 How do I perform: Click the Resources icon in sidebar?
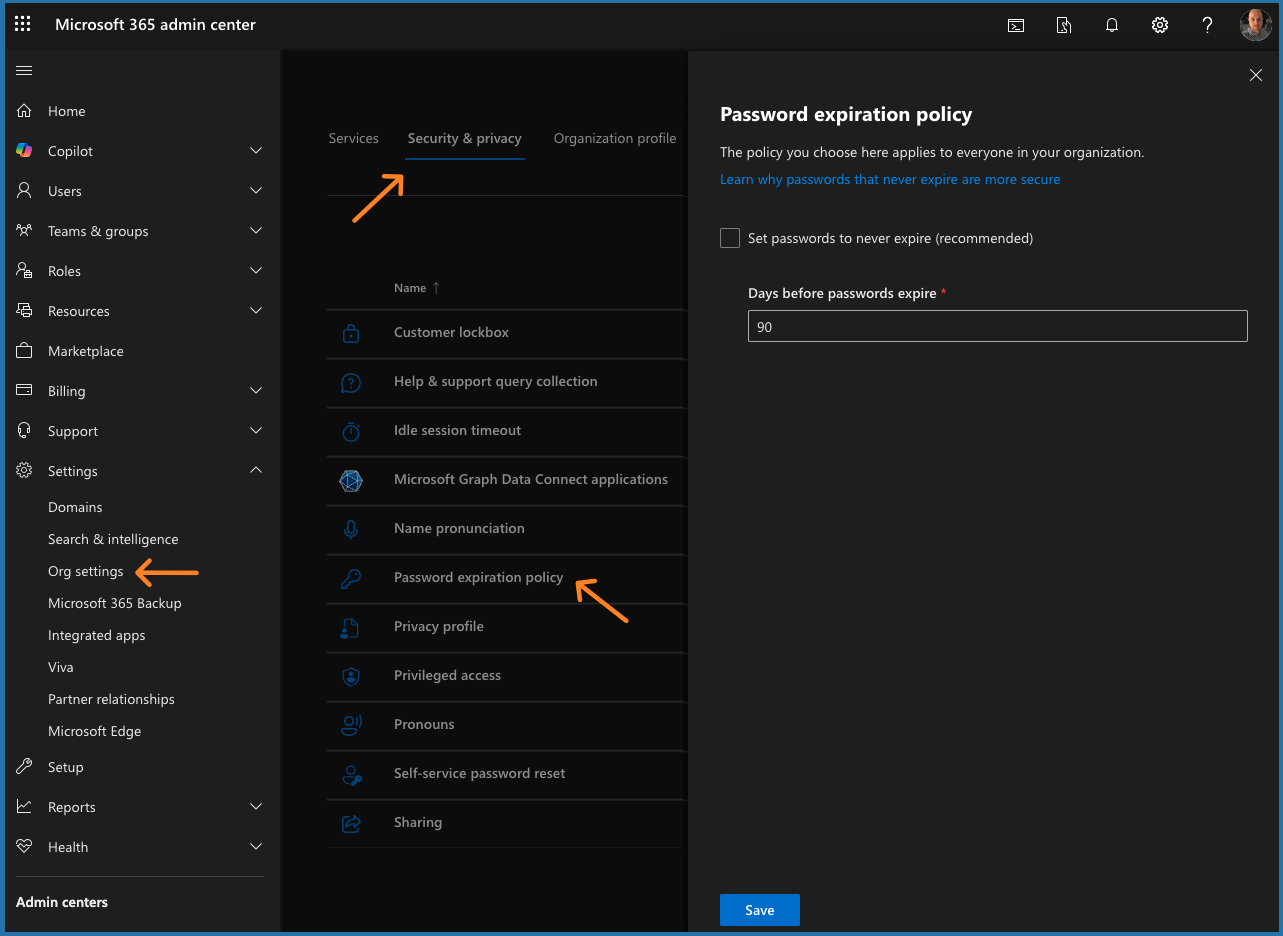coord(25,311)
